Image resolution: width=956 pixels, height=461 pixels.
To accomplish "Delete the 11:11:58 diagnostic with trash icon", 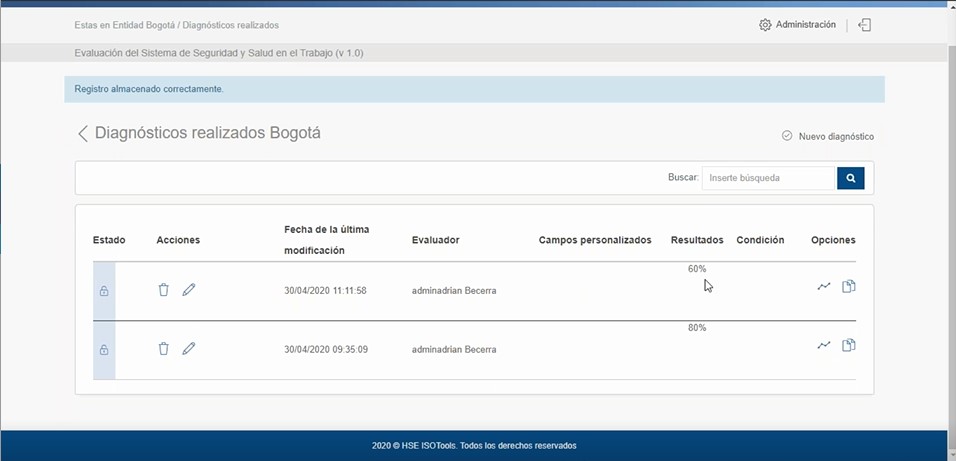I will pyautogui.click(x=164, y=290).
